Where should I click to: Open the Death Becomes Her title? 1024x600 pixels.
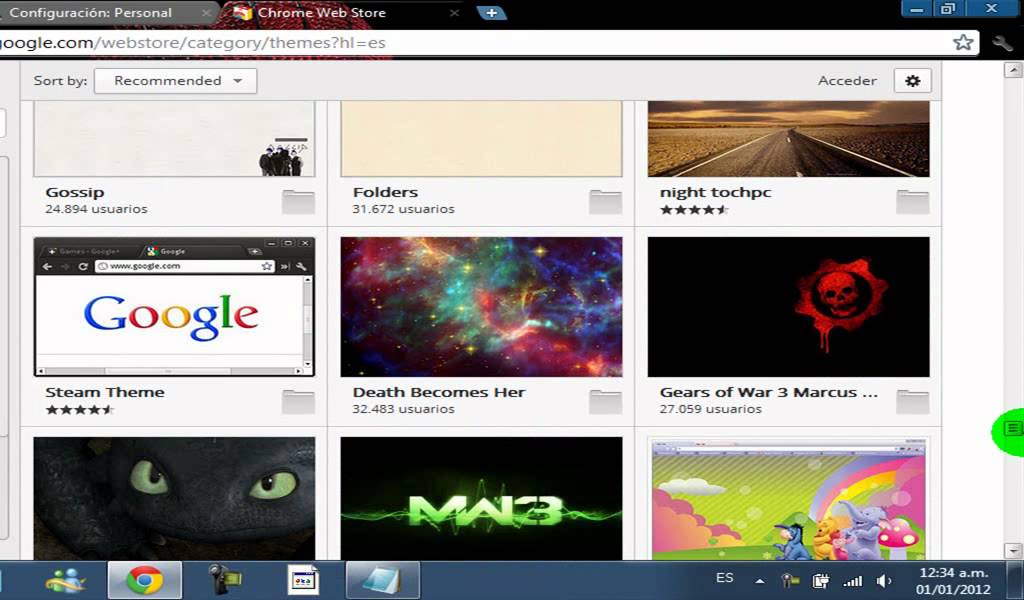[x=439, y=392]
